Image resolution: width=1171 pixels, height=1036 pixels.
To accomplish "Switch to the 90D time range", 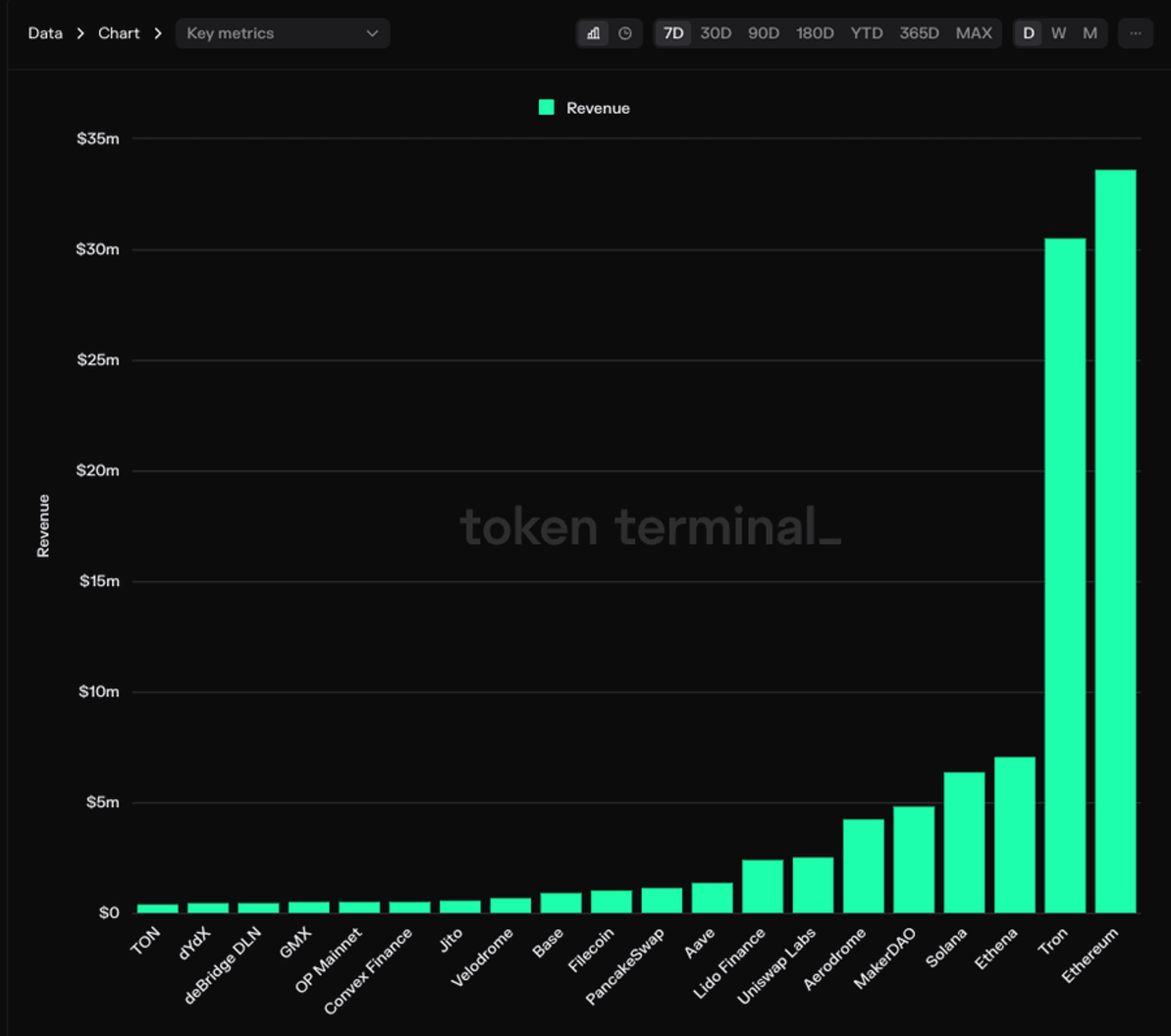I will (x=763, y=33).
